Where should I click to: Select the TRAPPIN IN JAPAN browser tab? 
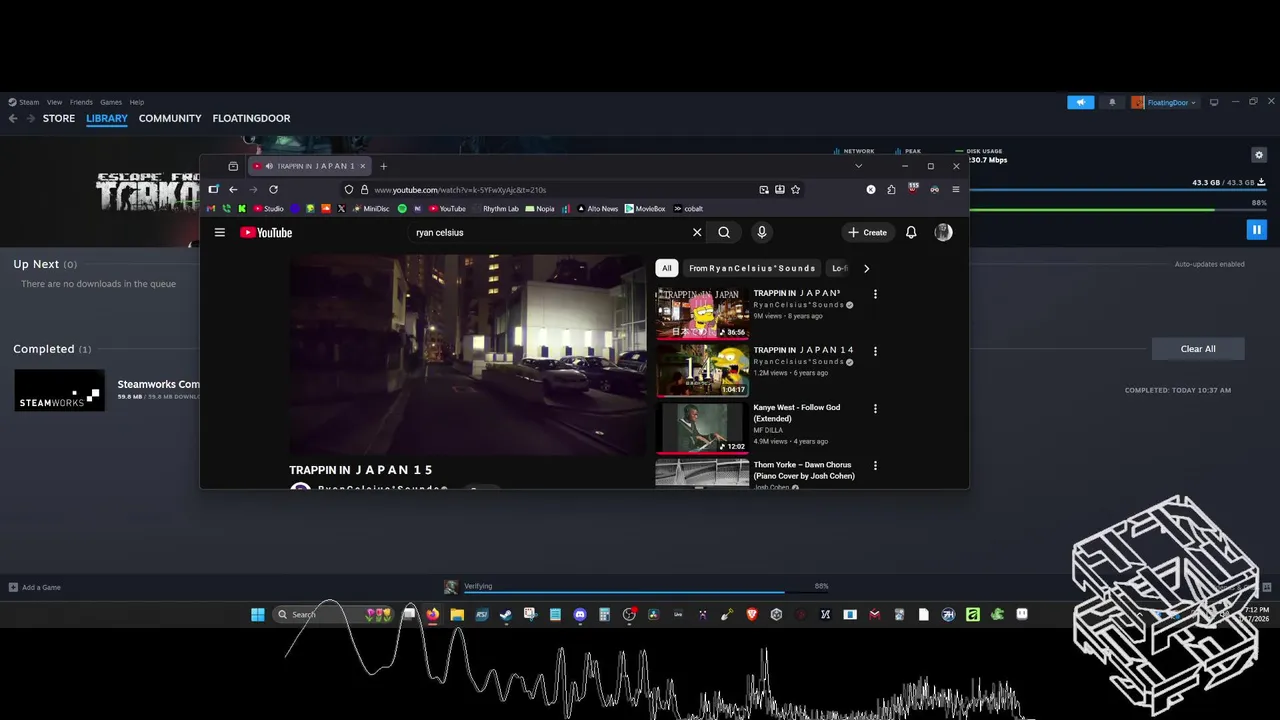pos(309,166)
